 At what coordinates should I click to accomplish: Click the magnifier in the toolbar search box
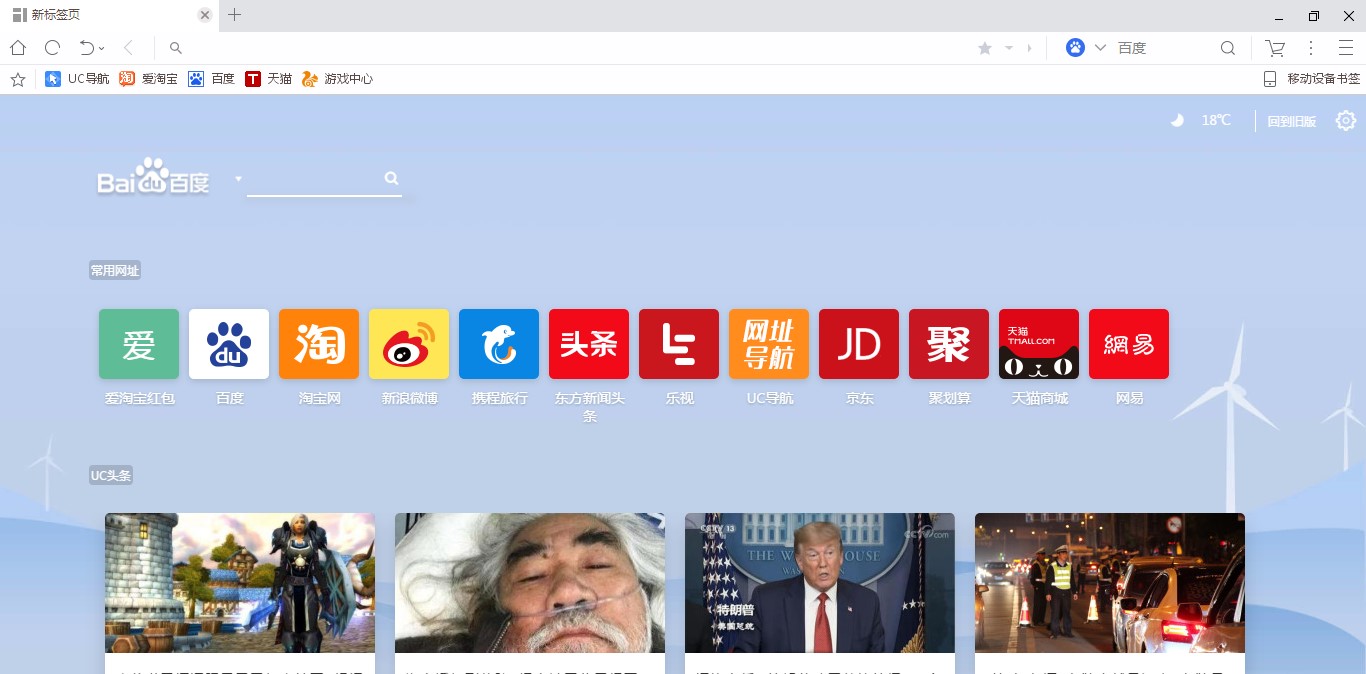click(x=1228, y=48)
